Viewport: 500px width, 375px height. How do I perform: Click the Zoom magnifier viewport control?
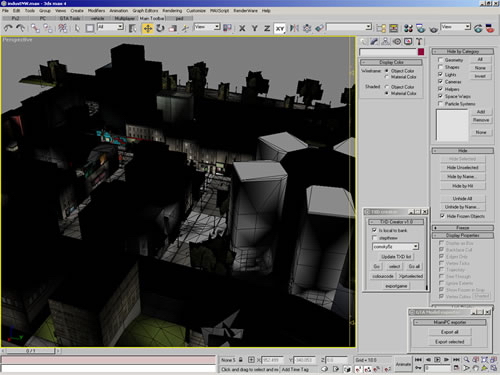pyautogui.click(x=466, y=360)
